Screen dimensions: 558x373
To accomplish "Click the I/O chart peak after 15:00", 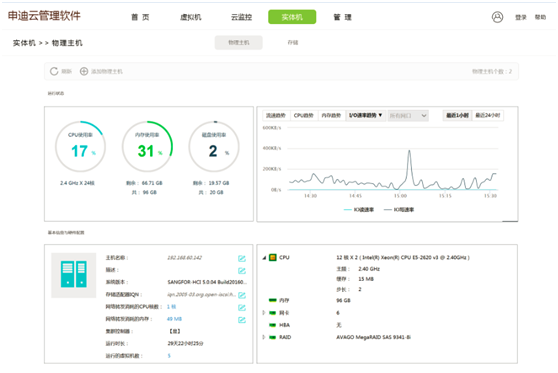I will pos(409,151).
